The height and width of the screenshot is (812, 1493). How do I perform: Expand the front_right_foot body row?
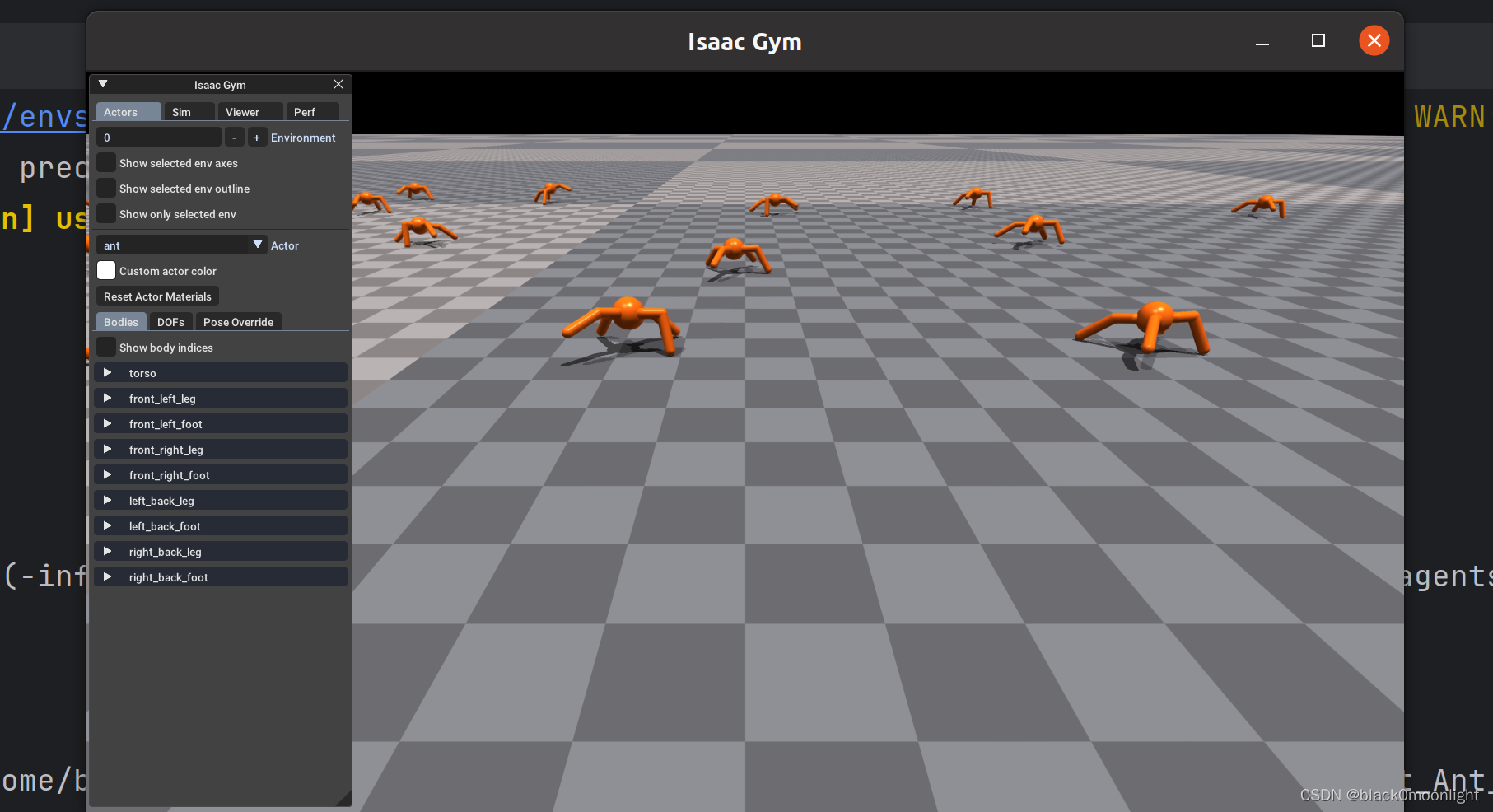coord(221,475)
